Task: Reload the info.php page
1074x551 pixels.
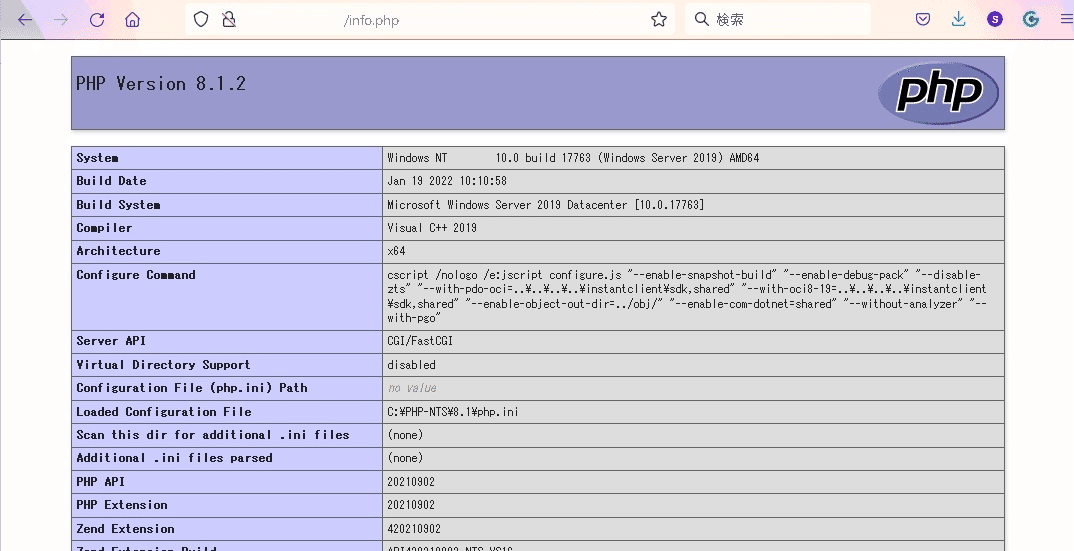Action: 97,20
